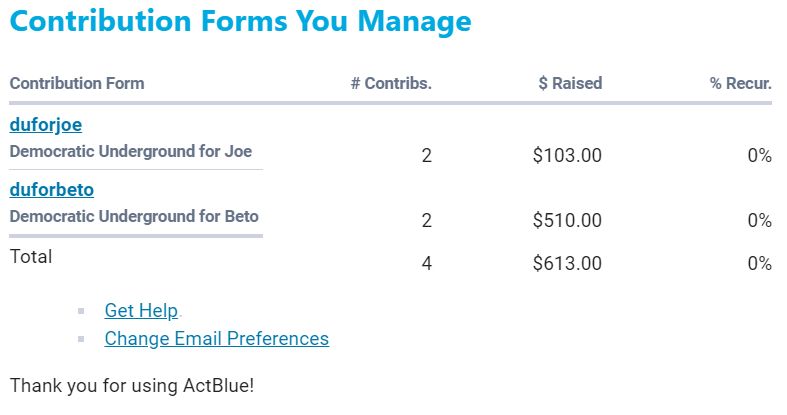The height and width of the screenshot is (415, 787).
Task: Click the $ Raised column header
Action: click(x=570, y=84)
